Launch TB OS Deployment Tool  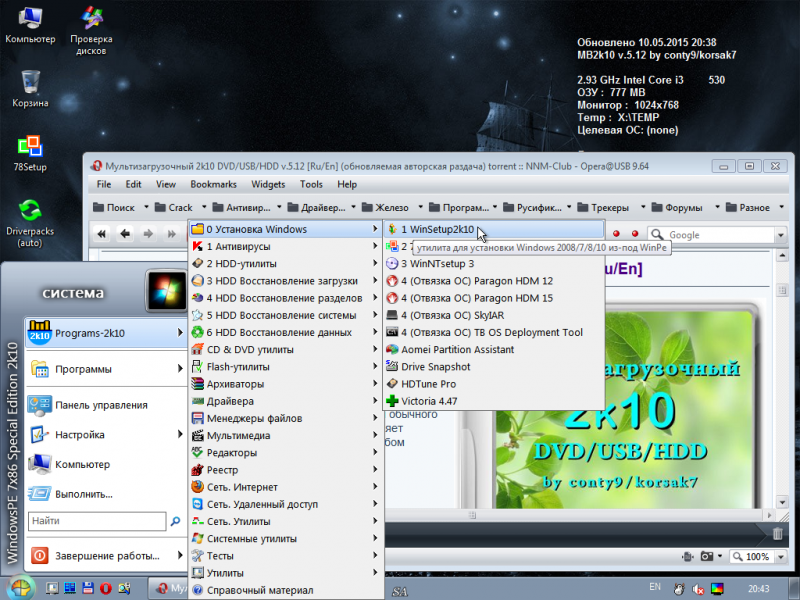tap(493, 332)
